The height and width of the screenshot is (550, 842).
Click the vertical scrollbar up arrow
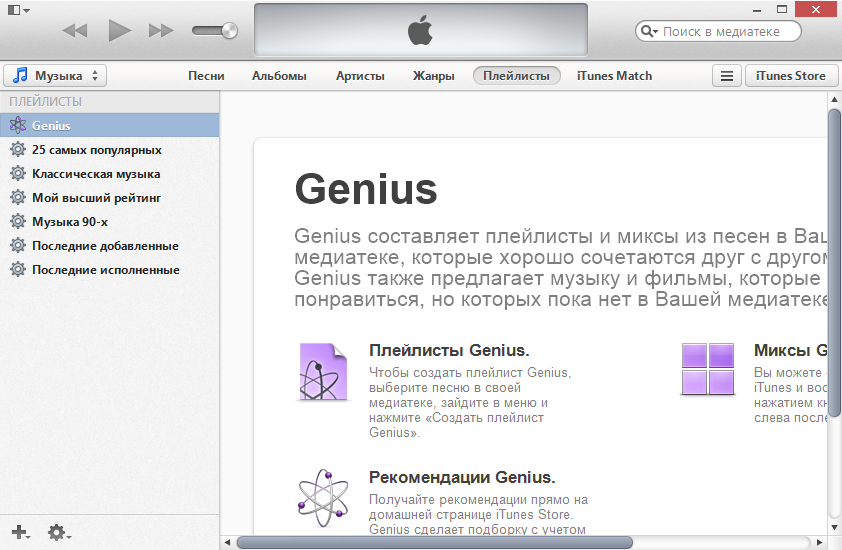pos(834,99)
